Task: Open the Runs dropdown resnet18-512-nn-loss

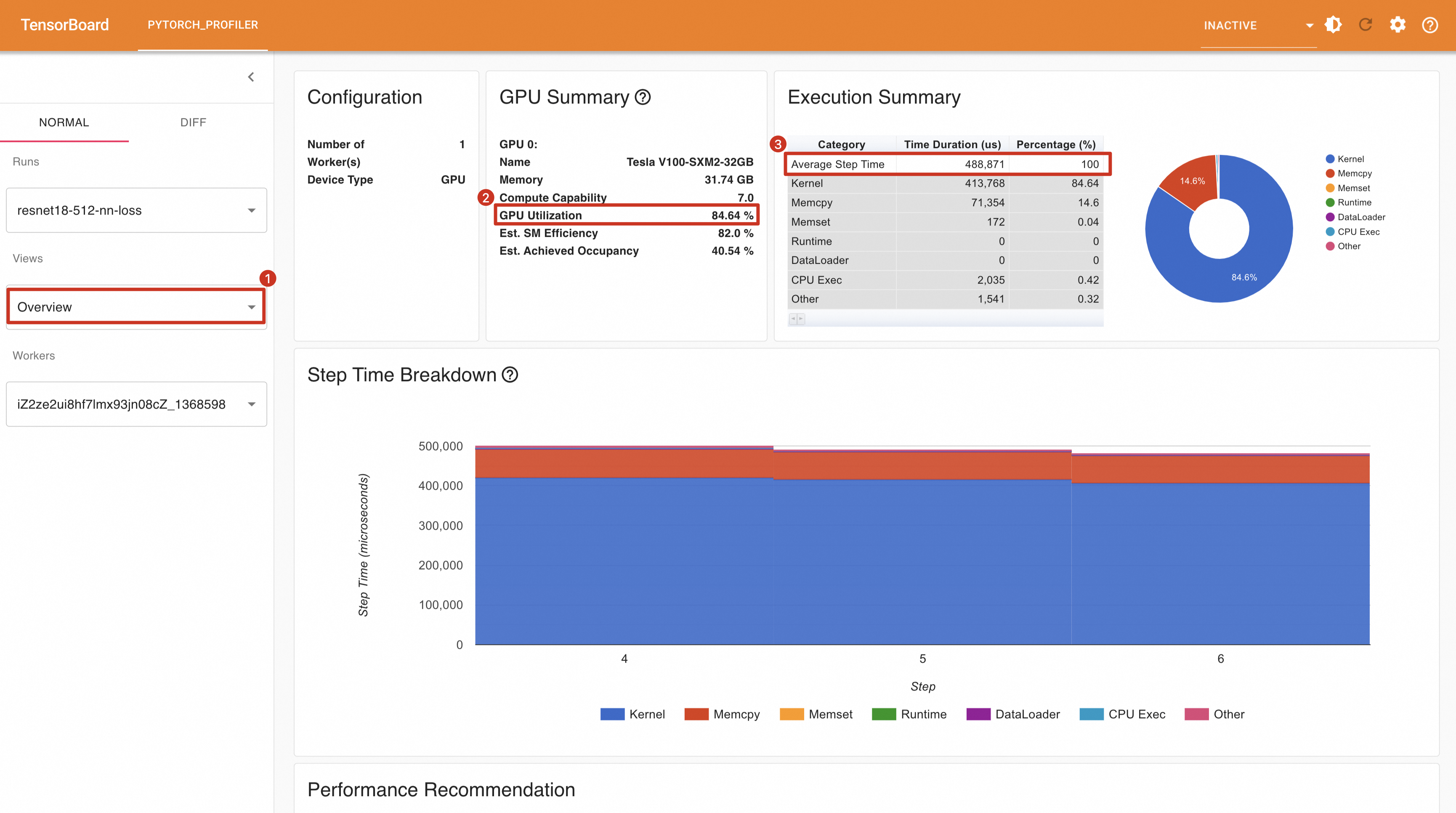Action: point(136,210)
